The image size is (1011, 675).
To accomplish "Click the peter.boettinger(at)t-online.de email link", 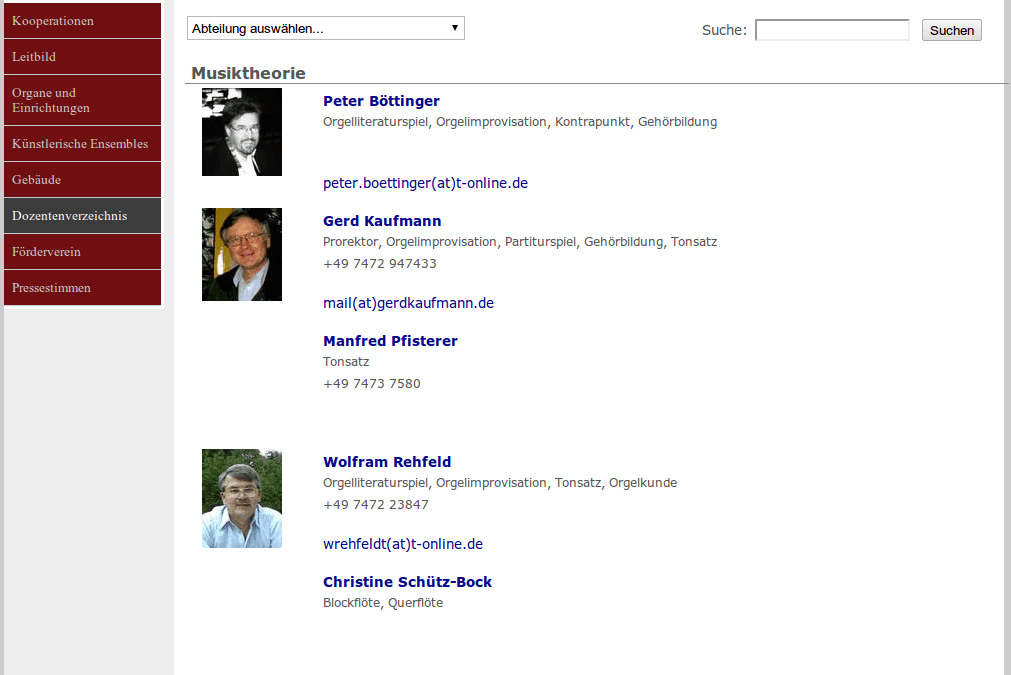I will pos(425,183).
